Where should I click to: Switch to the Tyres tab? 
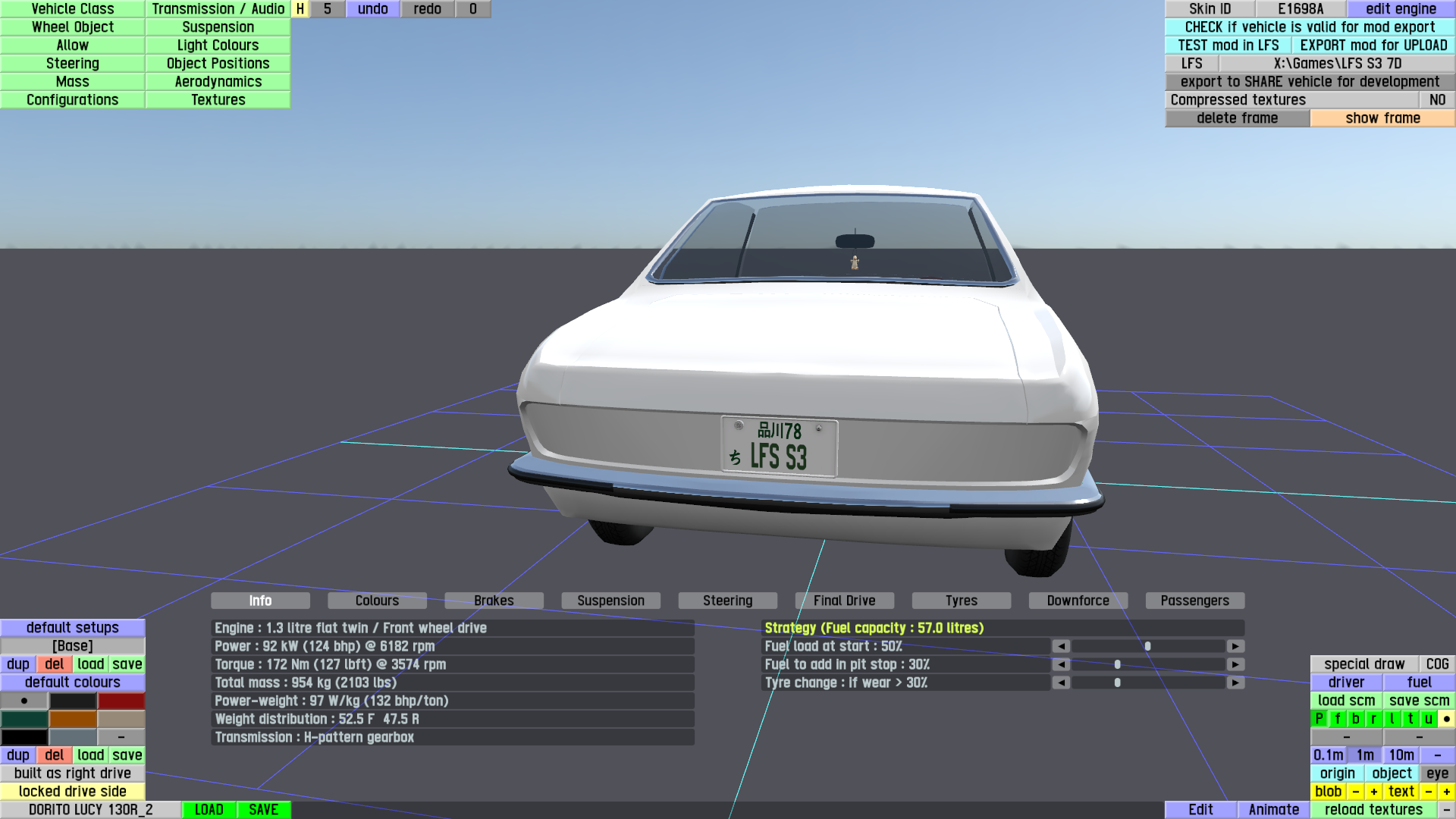click(961, 601)
